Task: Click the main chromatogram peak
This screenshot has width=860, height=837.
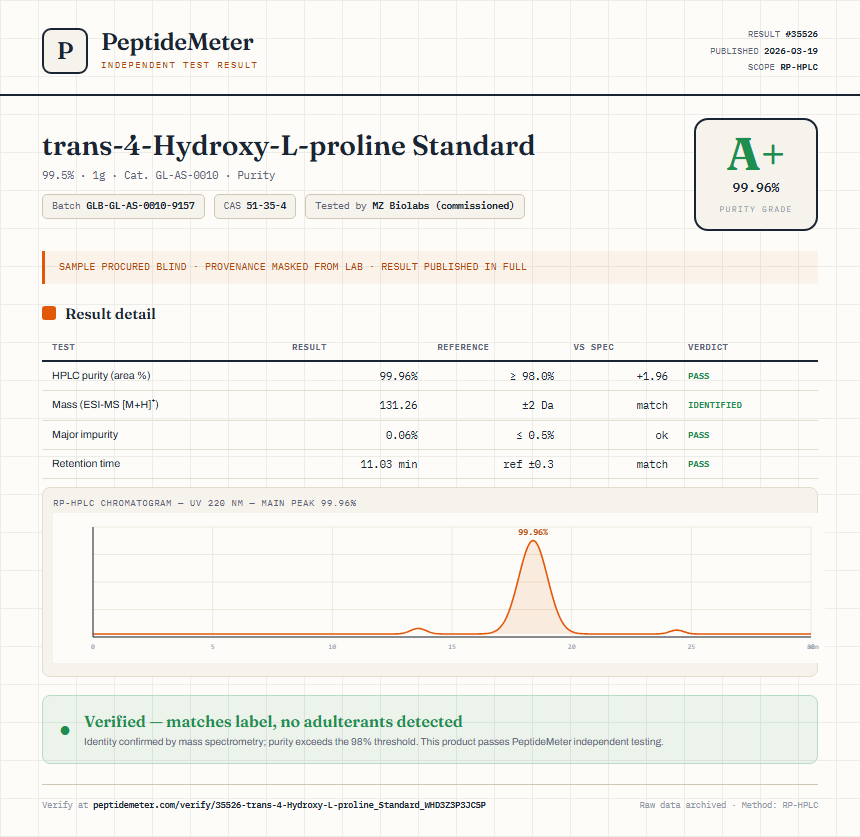Action: [x=533, y=587]
